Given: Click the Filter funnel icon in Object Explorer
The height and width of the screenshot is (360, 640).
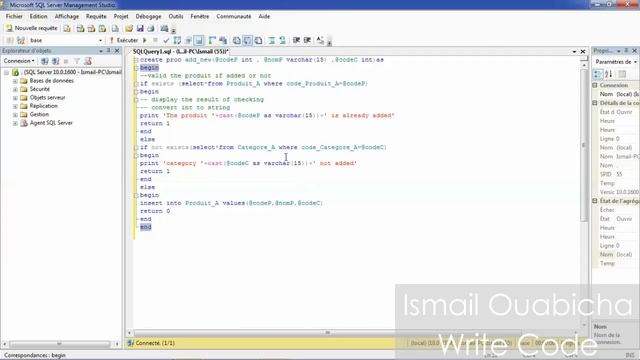Looking at the screenshot, I should click(77, 61).
